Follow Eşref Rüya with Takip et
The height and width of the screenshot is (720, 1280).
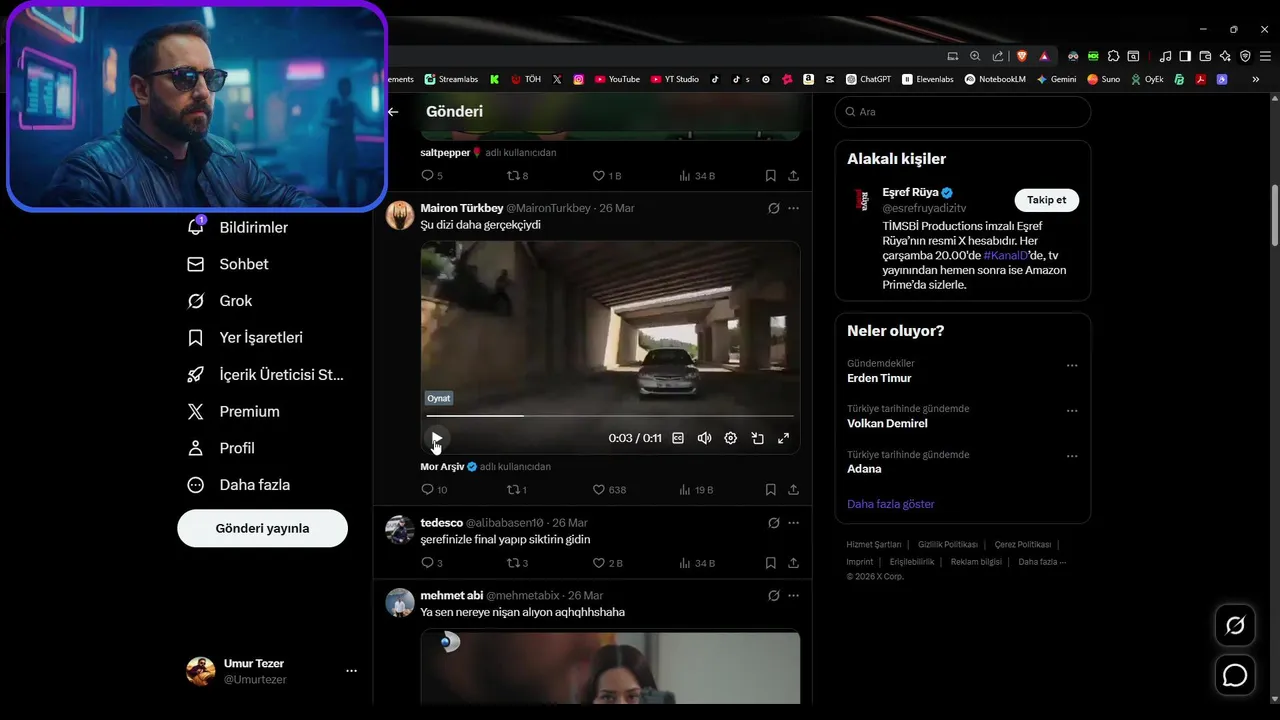pos(1046,200)
